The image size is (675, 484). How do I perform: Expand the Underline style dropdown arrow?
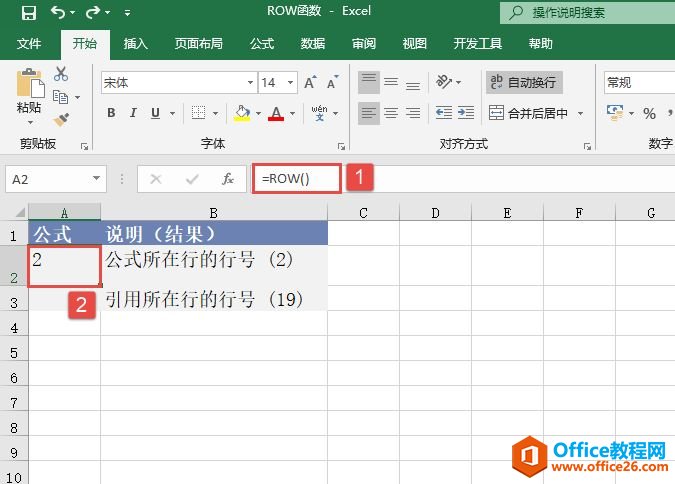[172, 113]
